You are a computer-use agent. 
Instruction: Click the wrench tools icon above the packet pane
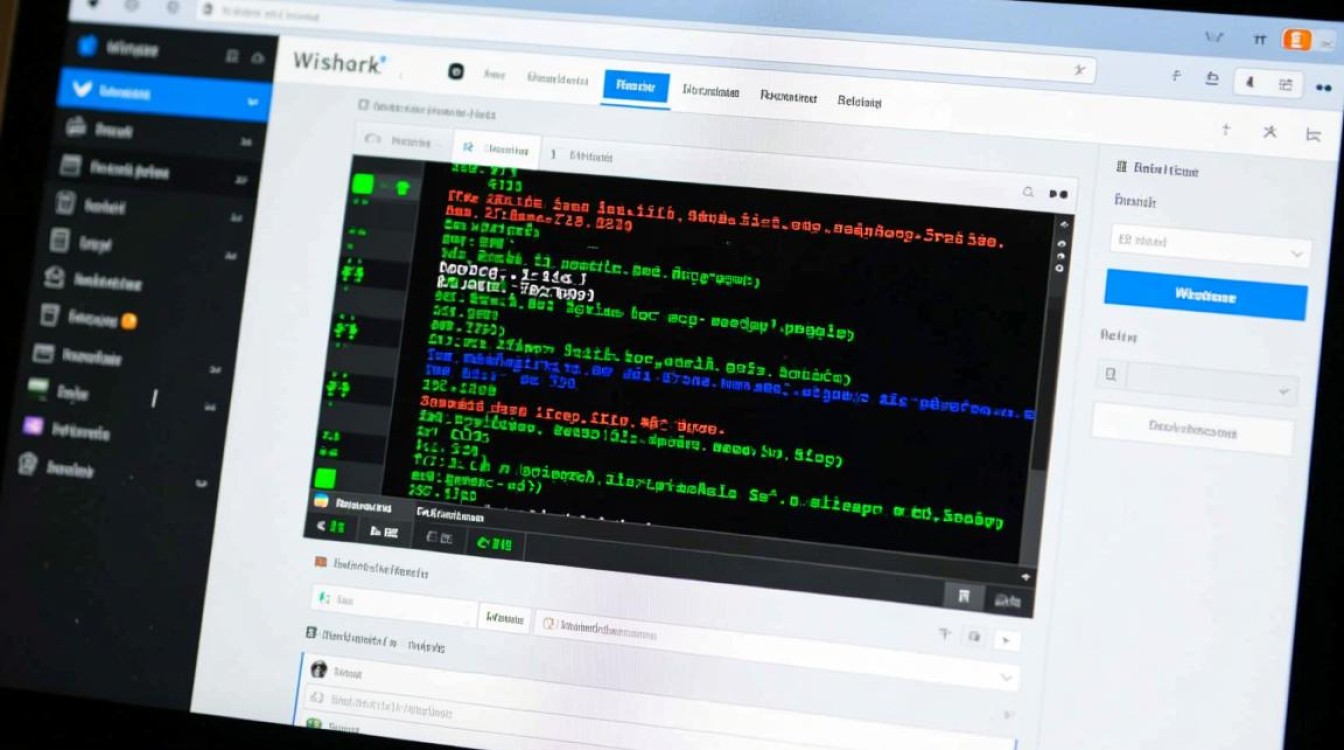tap(1268, 130)
